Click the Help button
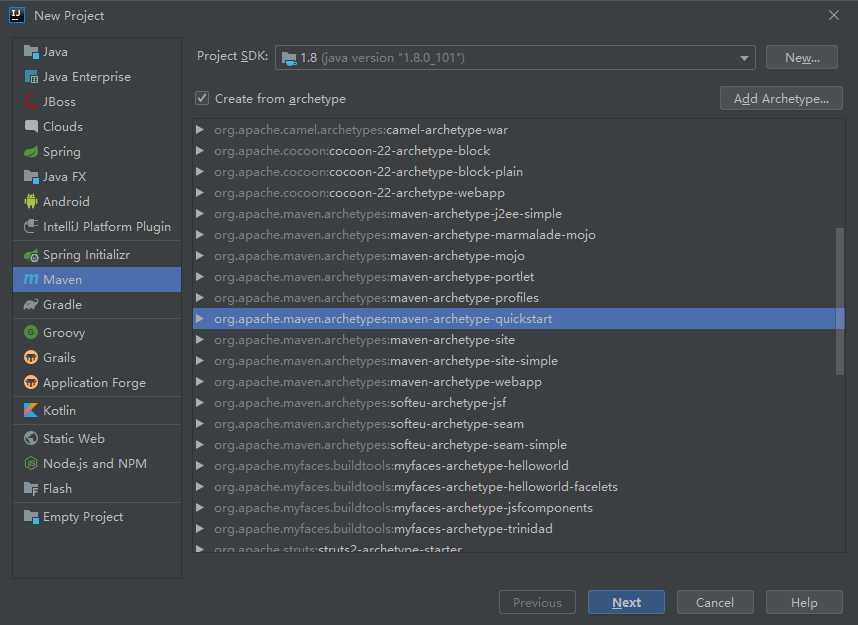 coord(804,603)
